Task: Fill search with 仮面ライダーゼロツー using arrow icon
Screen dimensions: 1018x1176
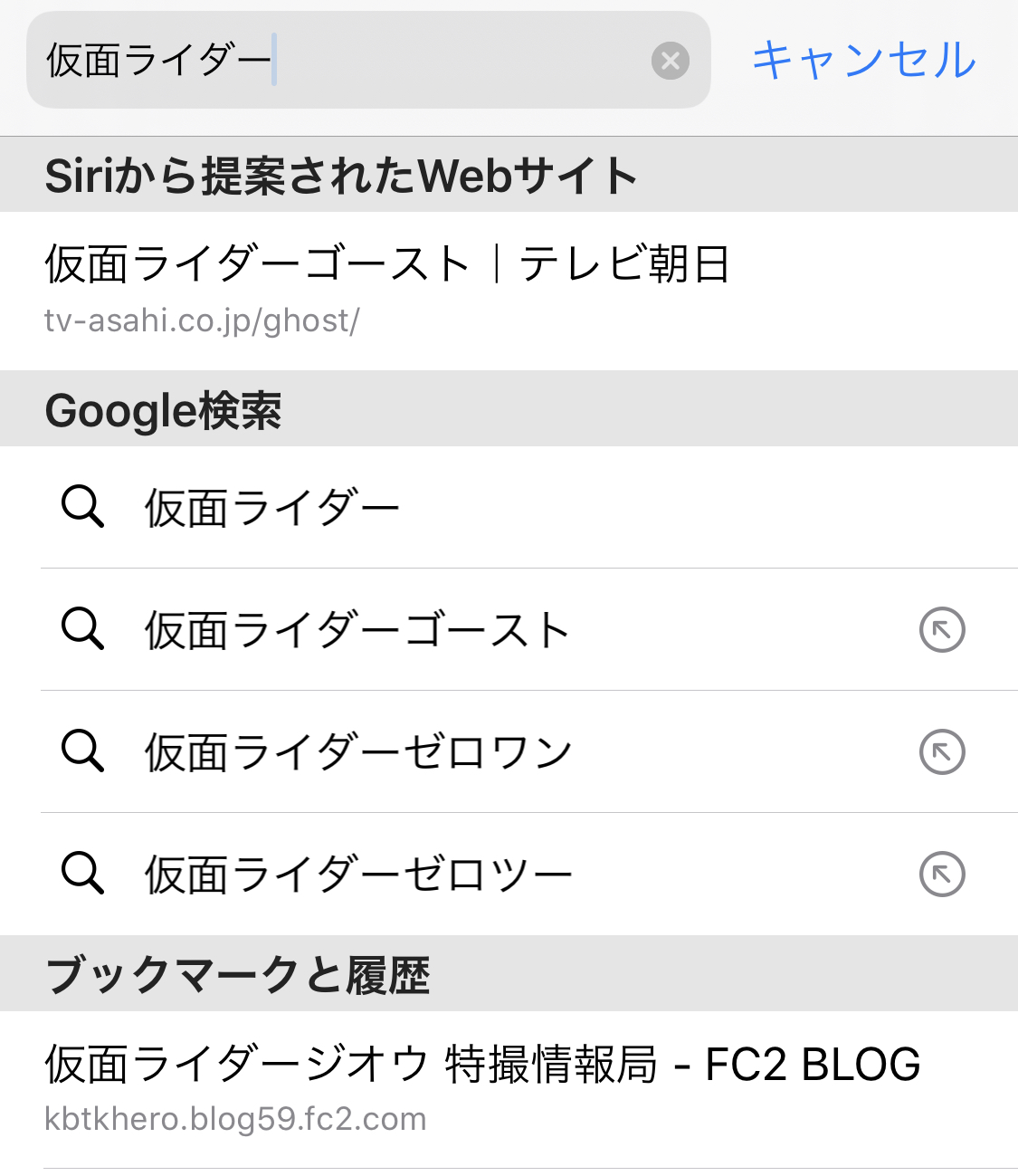Action: 942,874
